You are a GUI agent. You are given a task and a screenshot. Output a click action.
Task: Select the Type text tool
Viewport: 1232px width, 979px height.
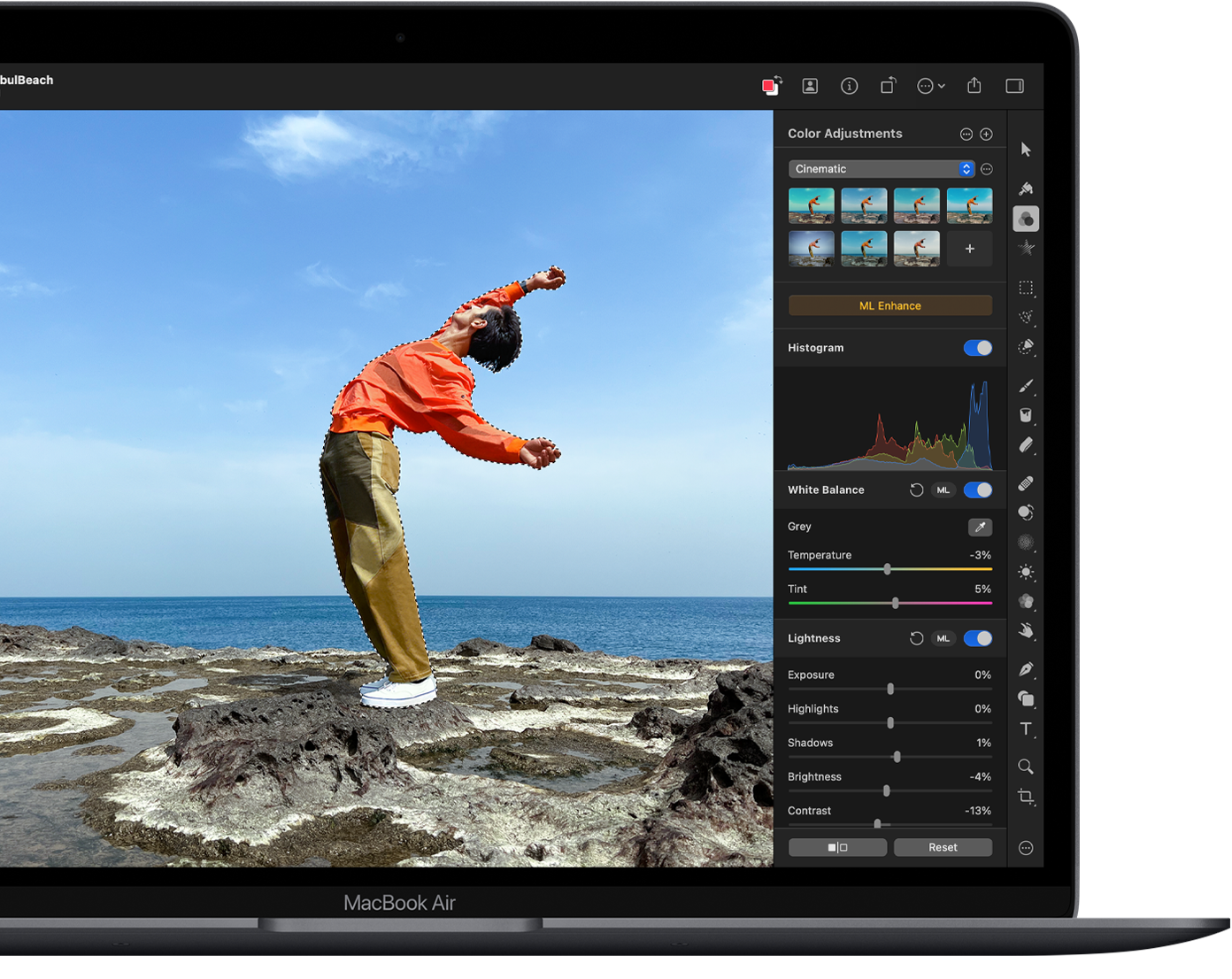click(1026, 728)
